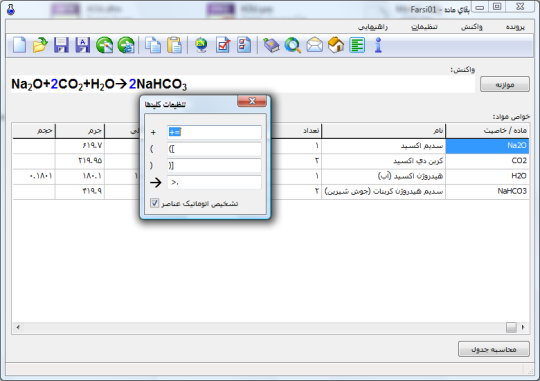Click the flask app icon in title bar
540x381 pixels.
click(11, 9)
